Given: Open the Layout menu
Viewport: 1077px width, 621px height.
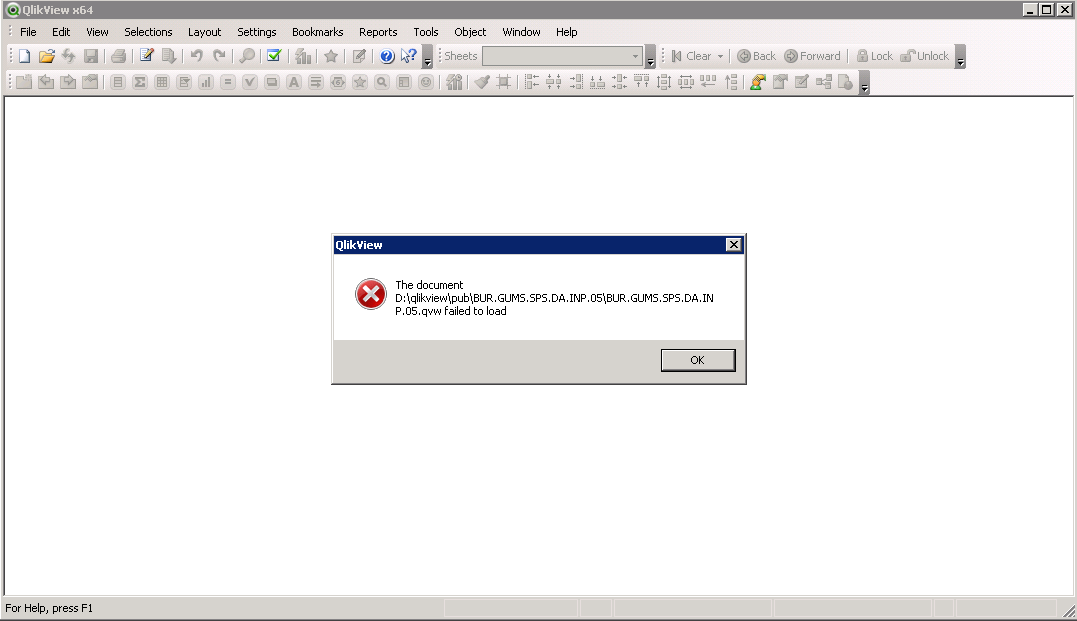Looking at the screenshot, I should click(205, 32).
